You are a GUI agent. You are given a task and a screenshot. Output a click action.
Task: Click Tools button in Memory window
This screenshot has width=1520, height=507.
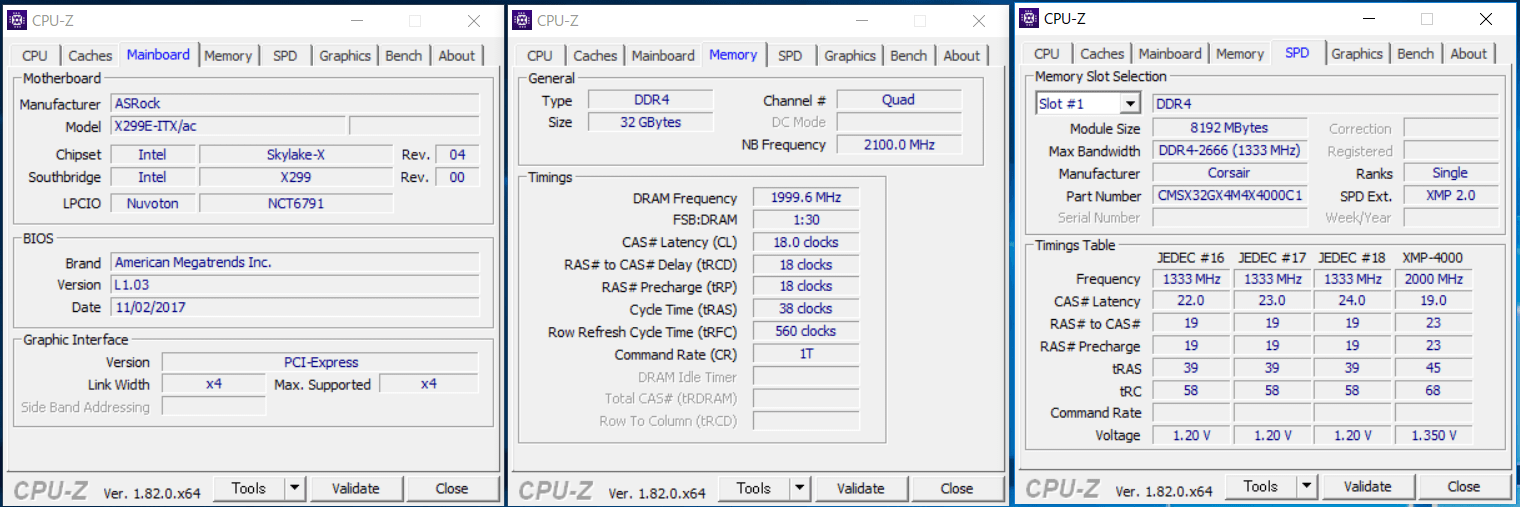pyautogui.click(x=754, y=488)
